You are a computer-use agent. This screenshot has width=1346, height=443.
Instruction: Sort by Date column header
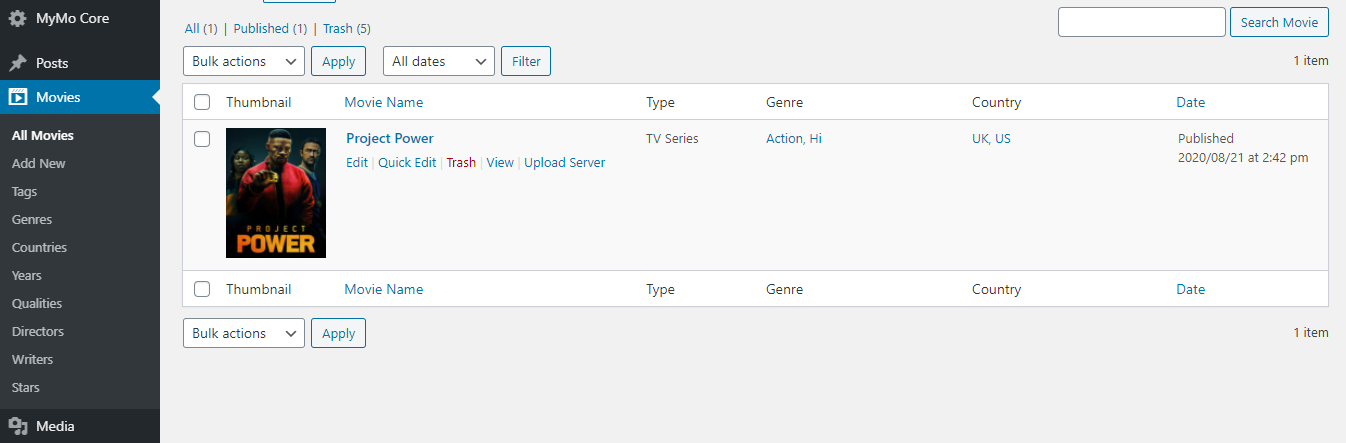click(x=1190, y=102)
